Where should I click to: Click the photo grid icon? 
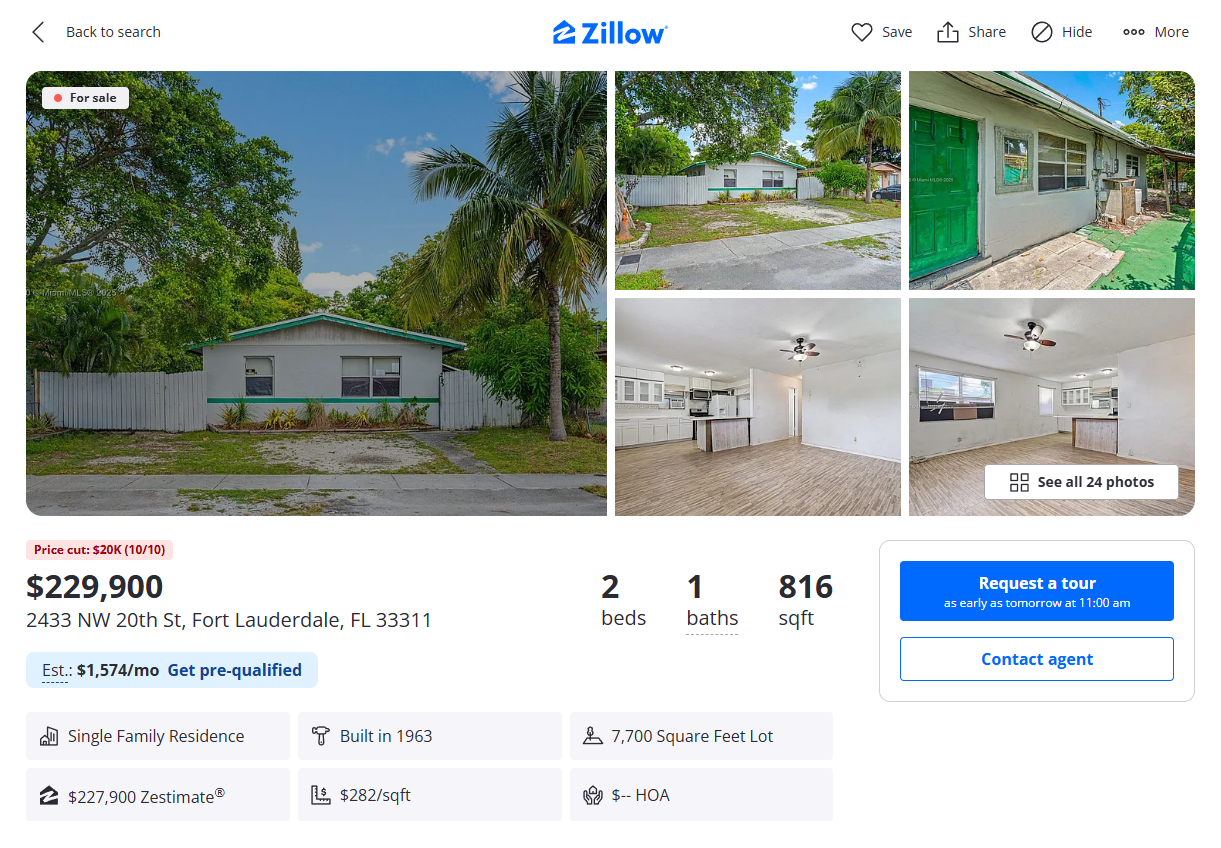pos(1019,482)
